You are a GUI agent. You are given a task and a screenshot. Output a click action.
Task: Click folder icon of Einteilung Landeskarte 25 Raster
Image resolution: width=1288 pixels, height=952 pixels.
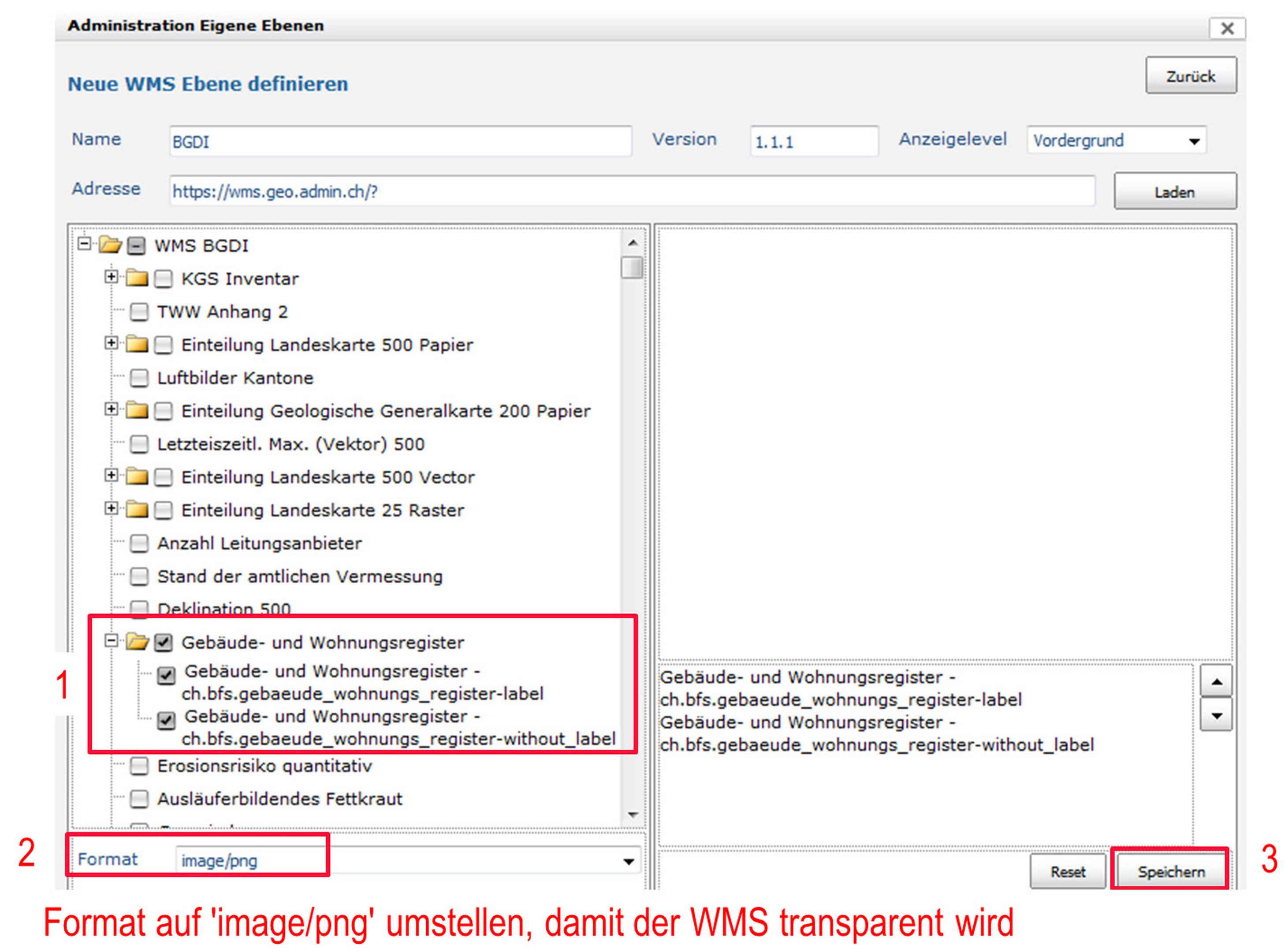click(x=137, y=510)
